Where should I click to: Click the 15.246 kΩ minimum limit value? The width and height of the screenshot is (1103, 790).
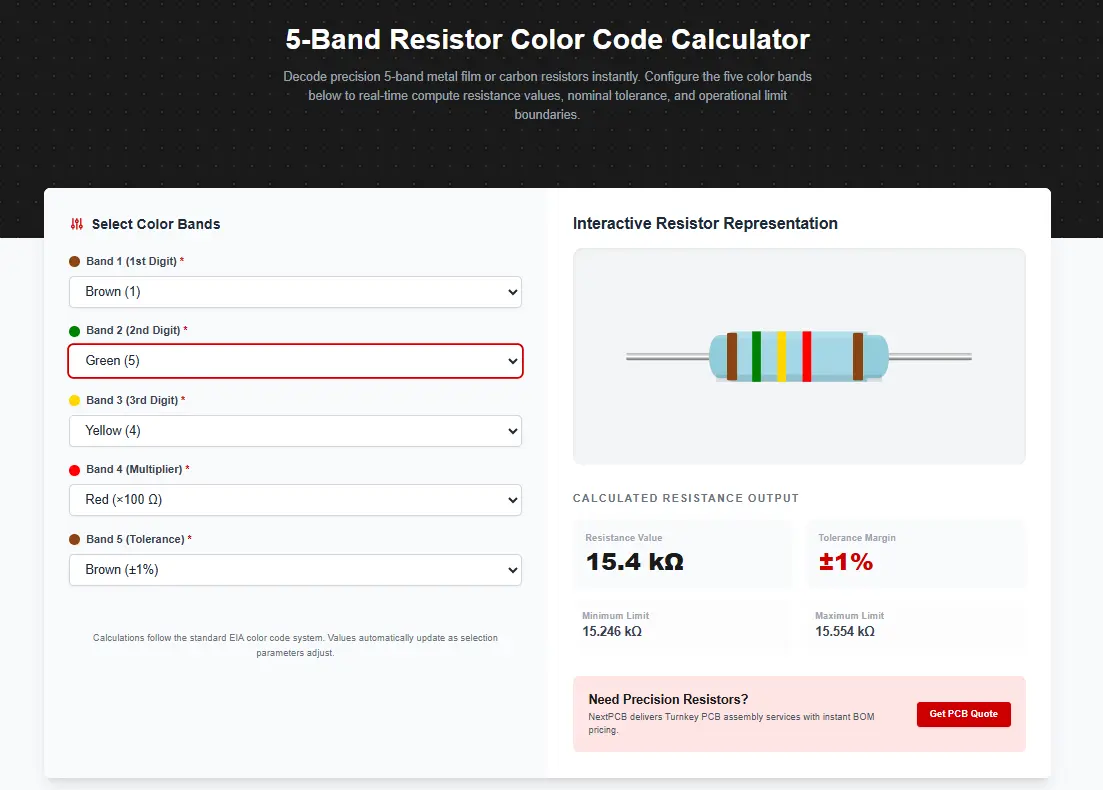(612, 631)
